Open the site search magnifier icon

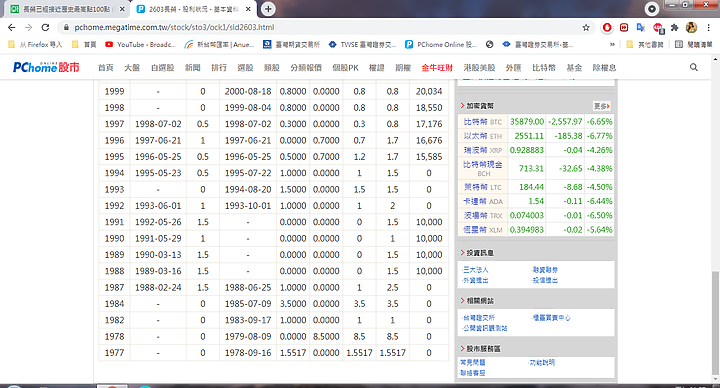coord(693,67)
